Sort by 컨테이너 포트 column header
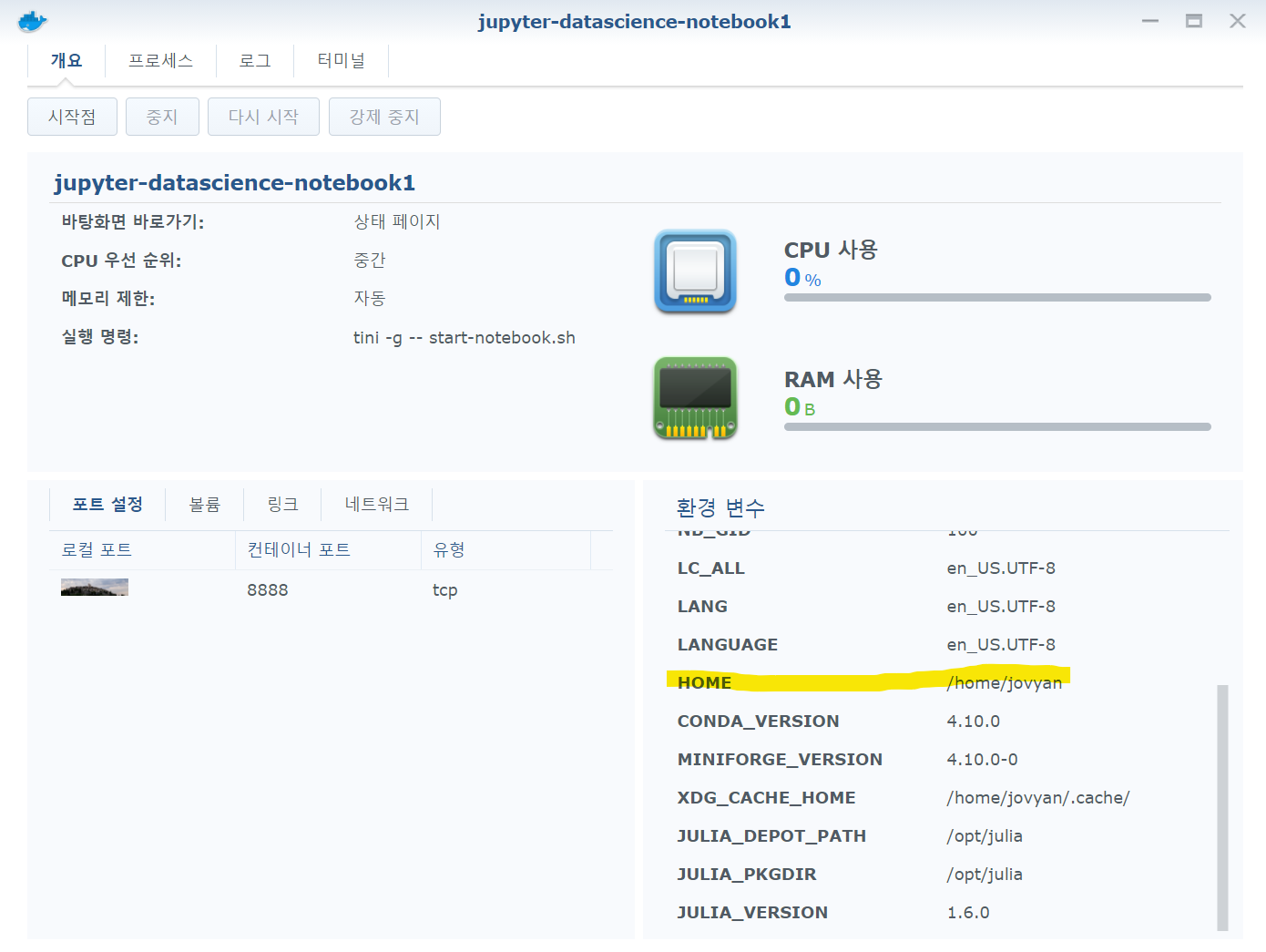 click(x=328, y=549)
